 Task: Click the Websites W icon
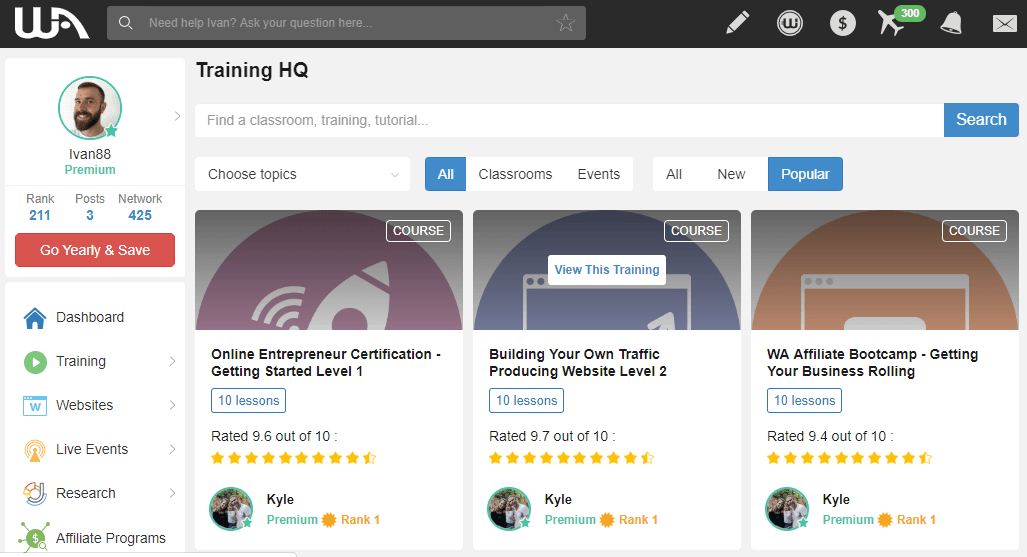tap(35, 406)
